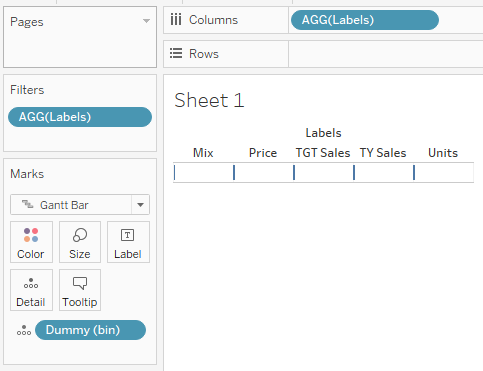Click the Gantt mark under TGT Sales
The image size is (483, 371).
point(294,172)
